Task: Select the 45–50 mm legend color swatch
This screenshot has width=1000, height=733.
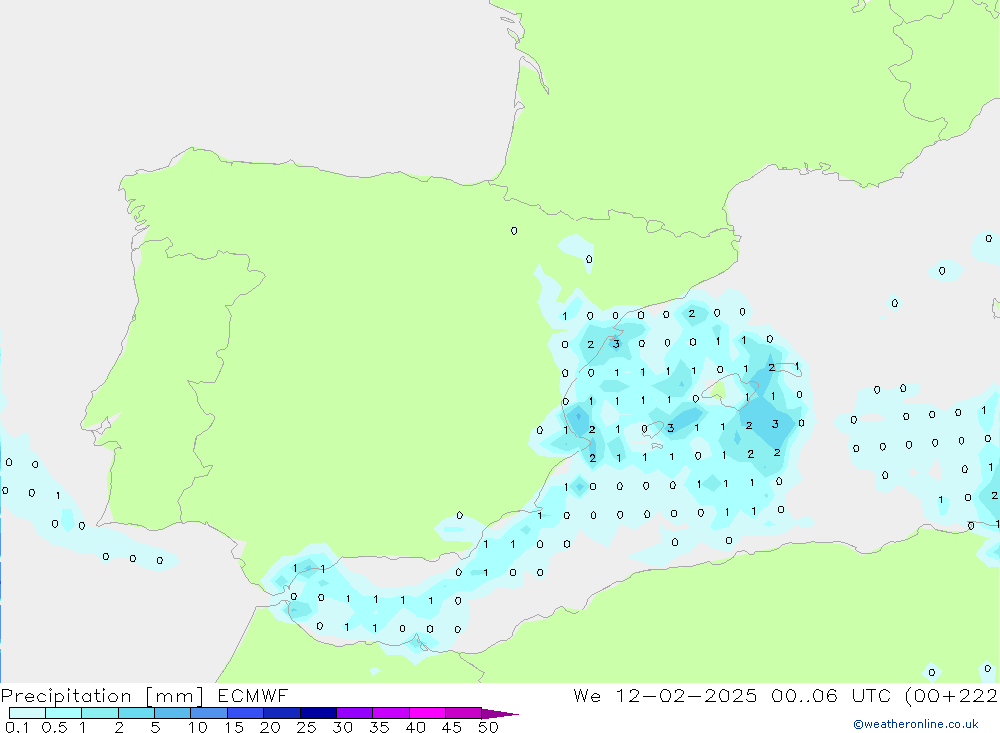Action: click(x=463, y=713)
